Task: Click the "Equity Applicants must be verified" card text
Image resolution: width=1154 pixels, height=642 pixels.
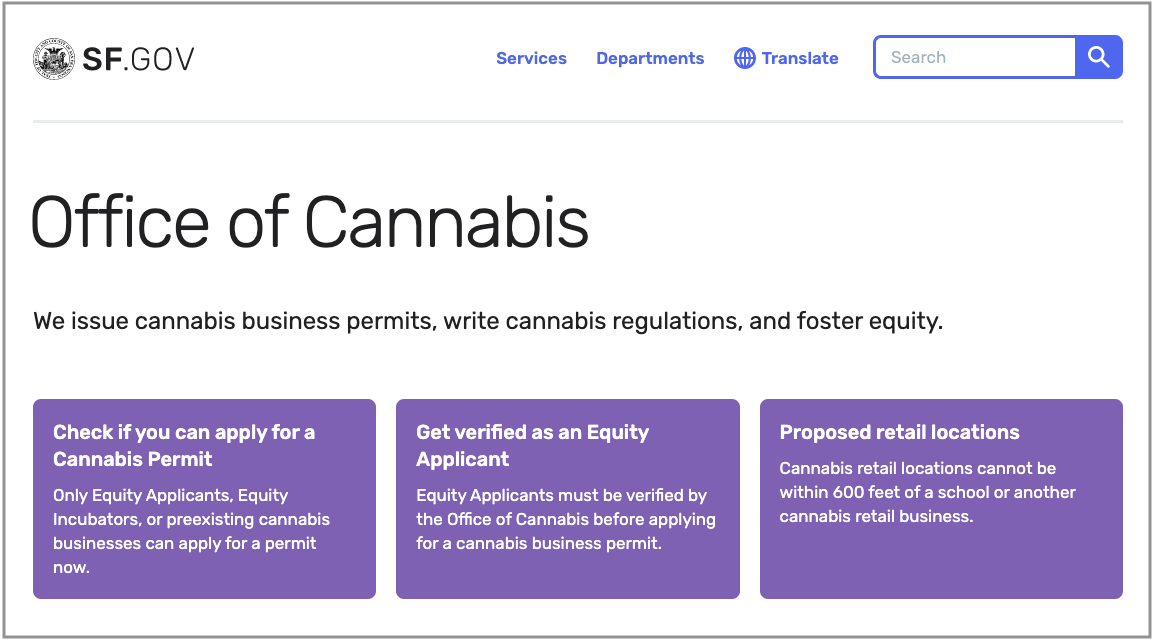Action: click(x=565, y=519)
